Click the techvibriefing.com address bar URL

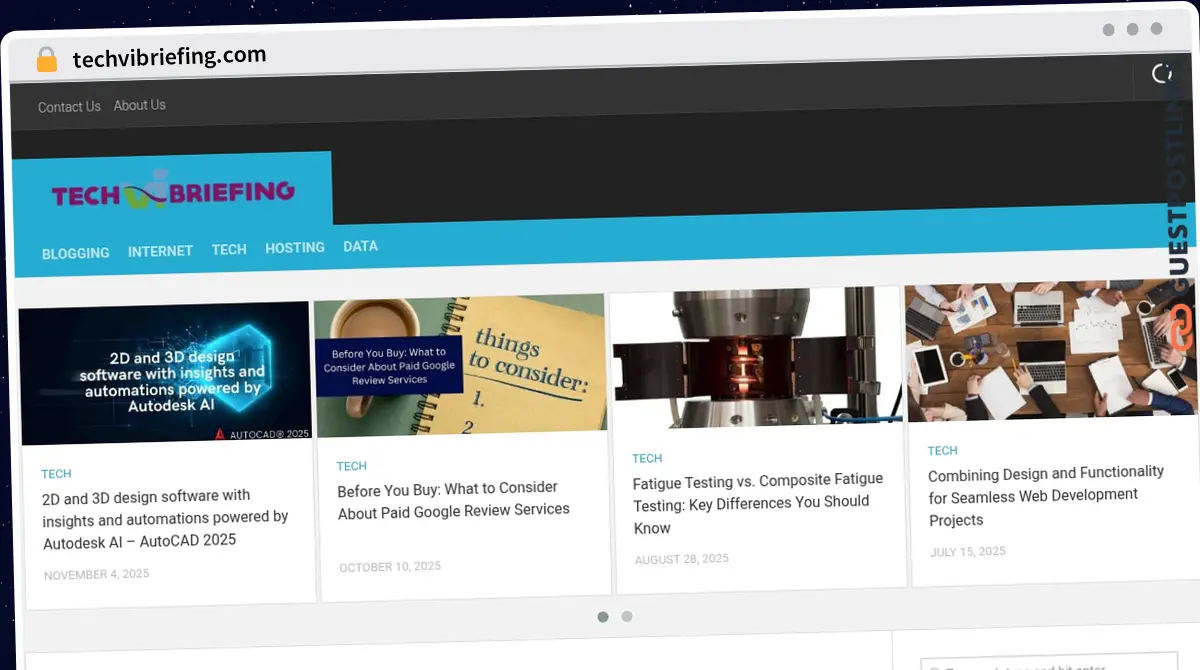169,57
